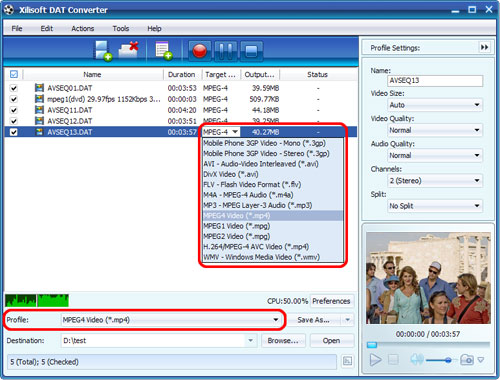
Task: Select MP3 - MPEG Layer-3 Audio format
Action: [x=273, y=205]
